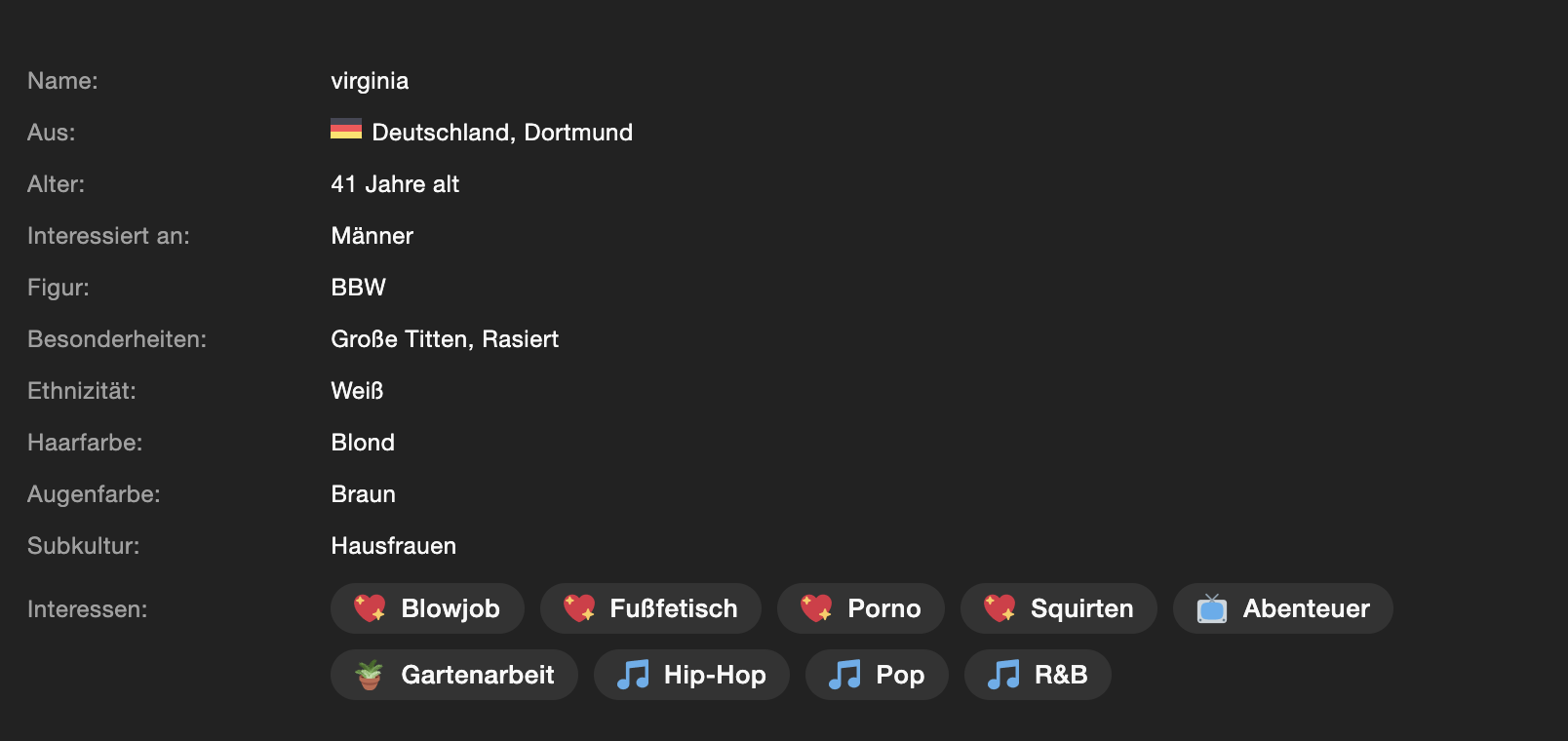Screen dimensions: 1568x741
Task: Click the music note on Hip-Hop tag
Action: pos(633,675)
